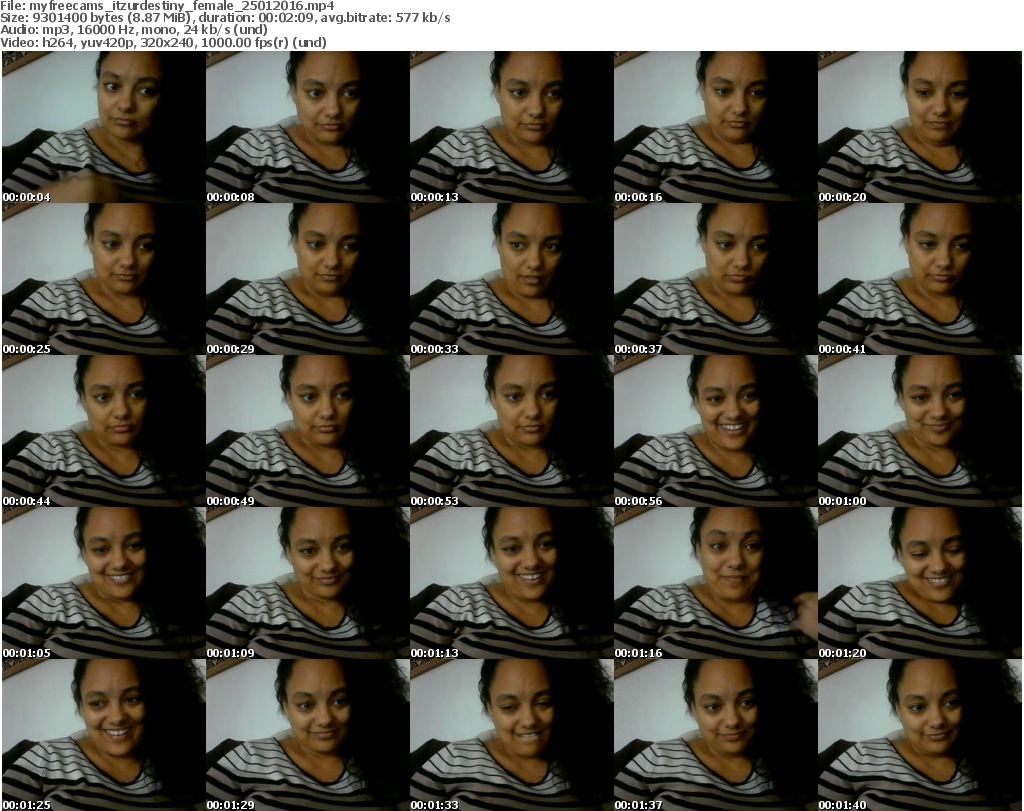The width and height of the screenshot is (1024, 811).
Task: Pick the frame timestamped 00:00:44
Action: pos(104,431)
